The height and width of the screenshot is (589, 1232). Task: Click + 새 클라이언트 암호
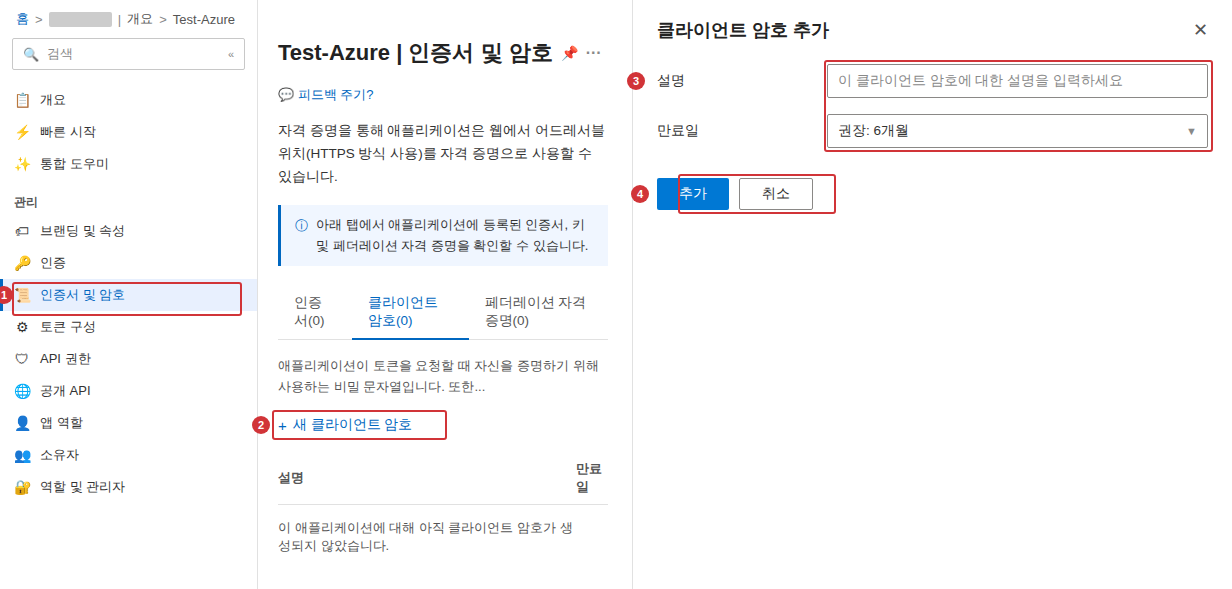pos(345,425)
